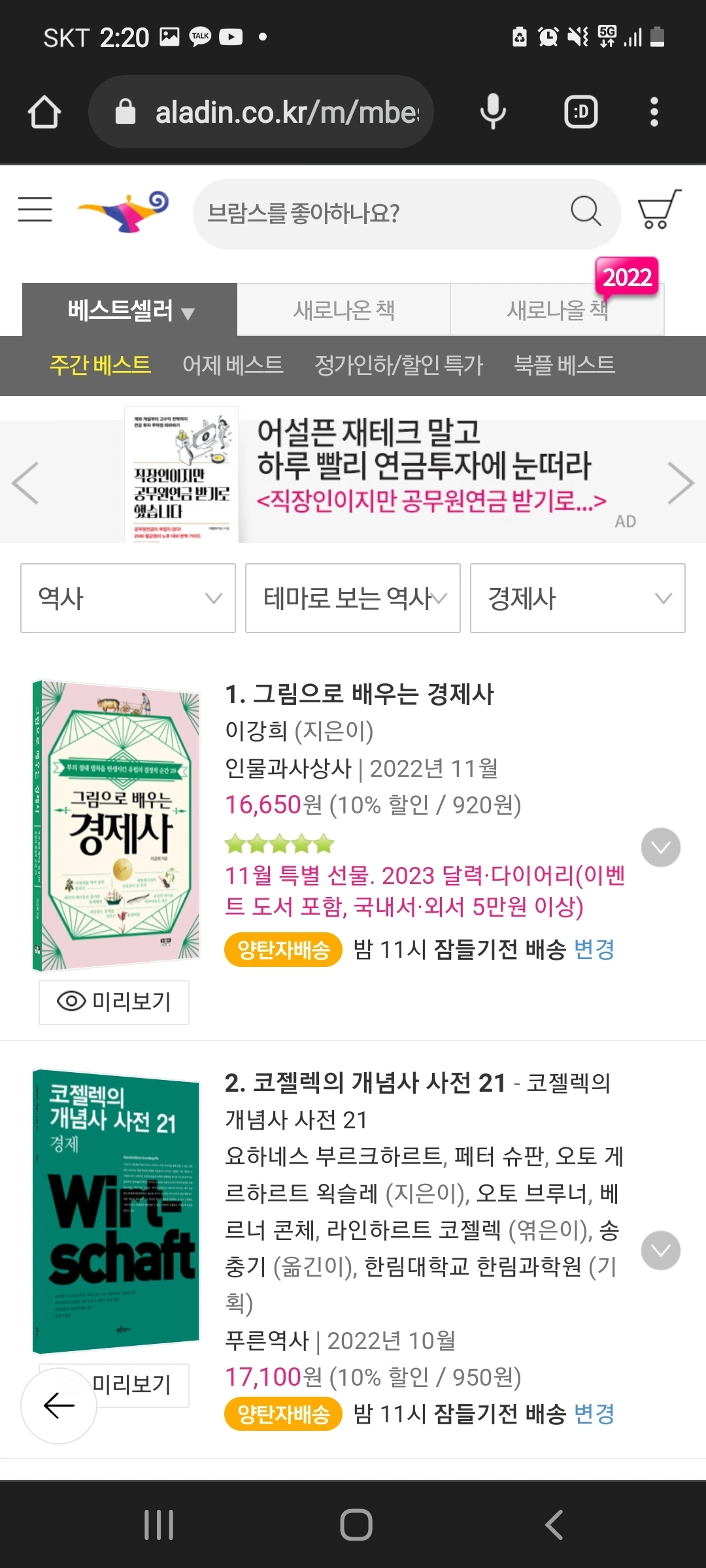This screenshot has height=1568, width=706.
Task: Preview 그림으로 배우는 경제사 with 미리보기
Action: [114, 1002]
